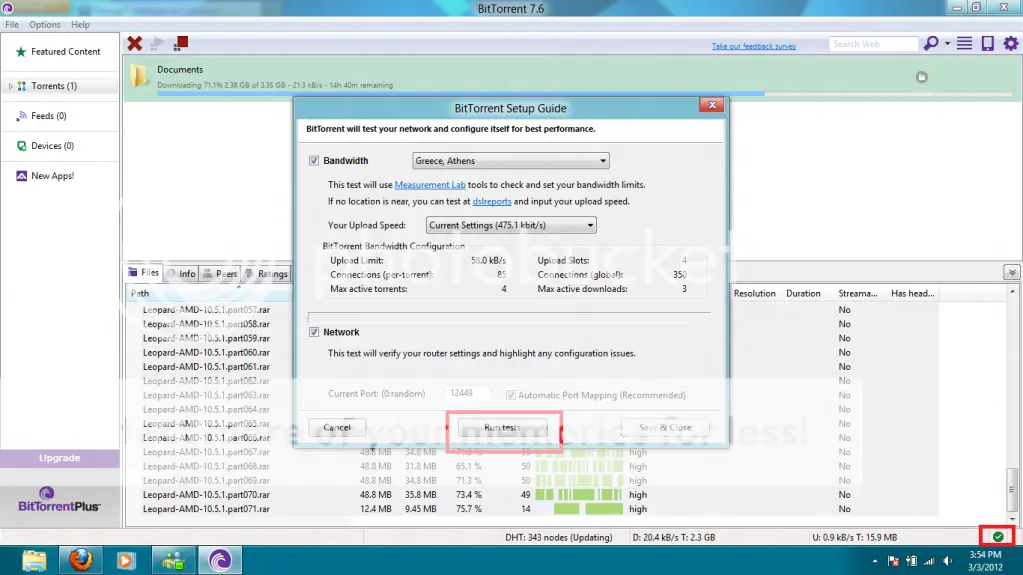
Task: Expand the Torrents tree arrow
Action: tap(10, 86)
